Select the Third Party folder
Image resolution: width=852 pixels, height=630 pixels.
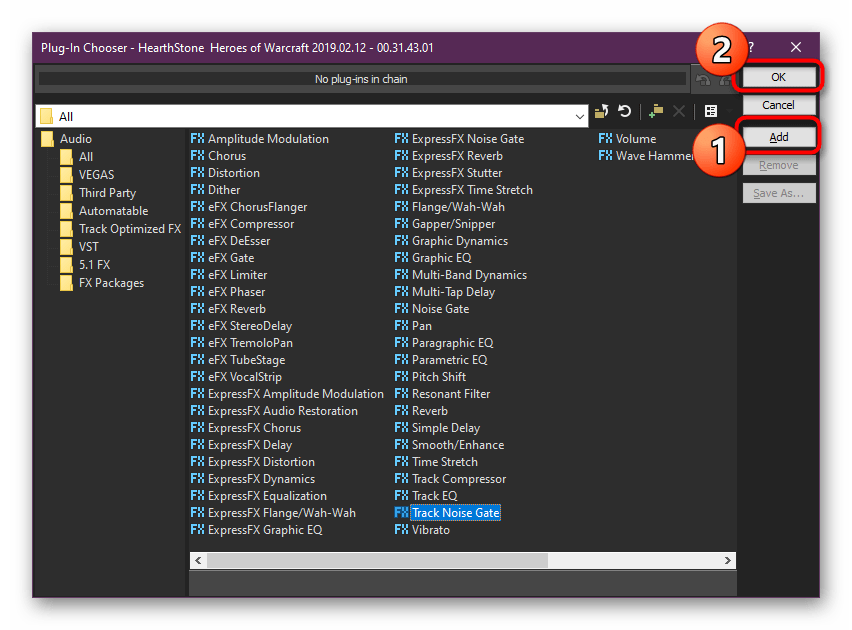pos(107,193)
